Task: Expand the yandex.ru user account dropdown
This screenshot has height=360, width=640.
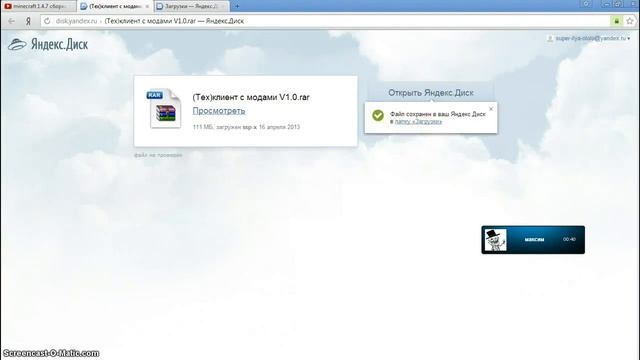Action: tap(589, 38)
